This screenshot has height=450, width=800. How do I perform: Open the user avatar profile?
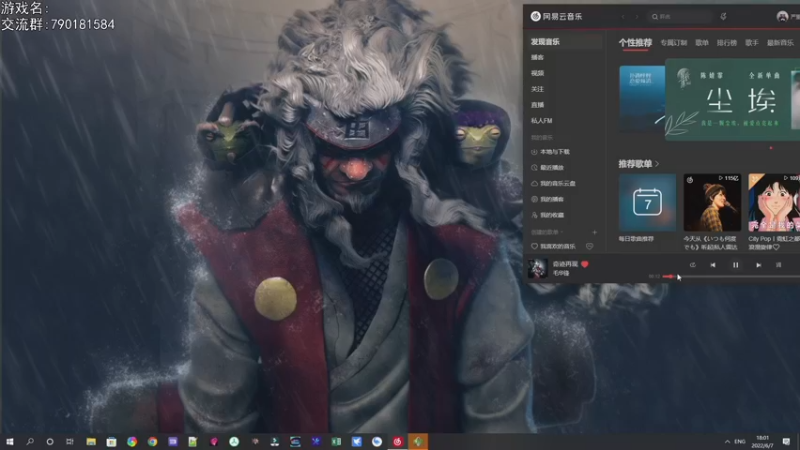point(782,17)
